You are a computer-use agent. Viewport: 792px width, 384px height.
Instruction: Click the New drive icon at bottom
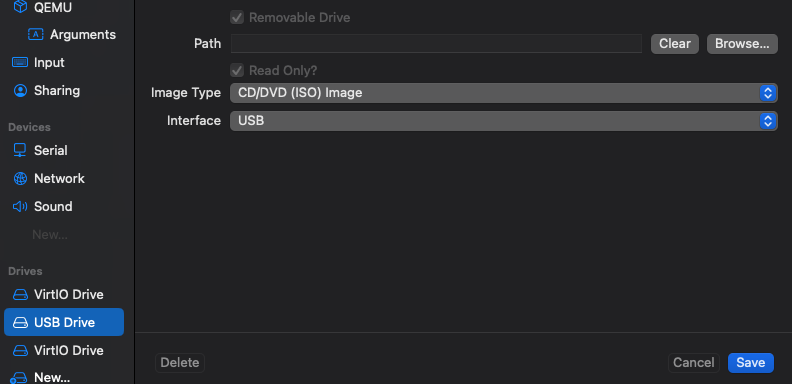(x=19, y=378)
